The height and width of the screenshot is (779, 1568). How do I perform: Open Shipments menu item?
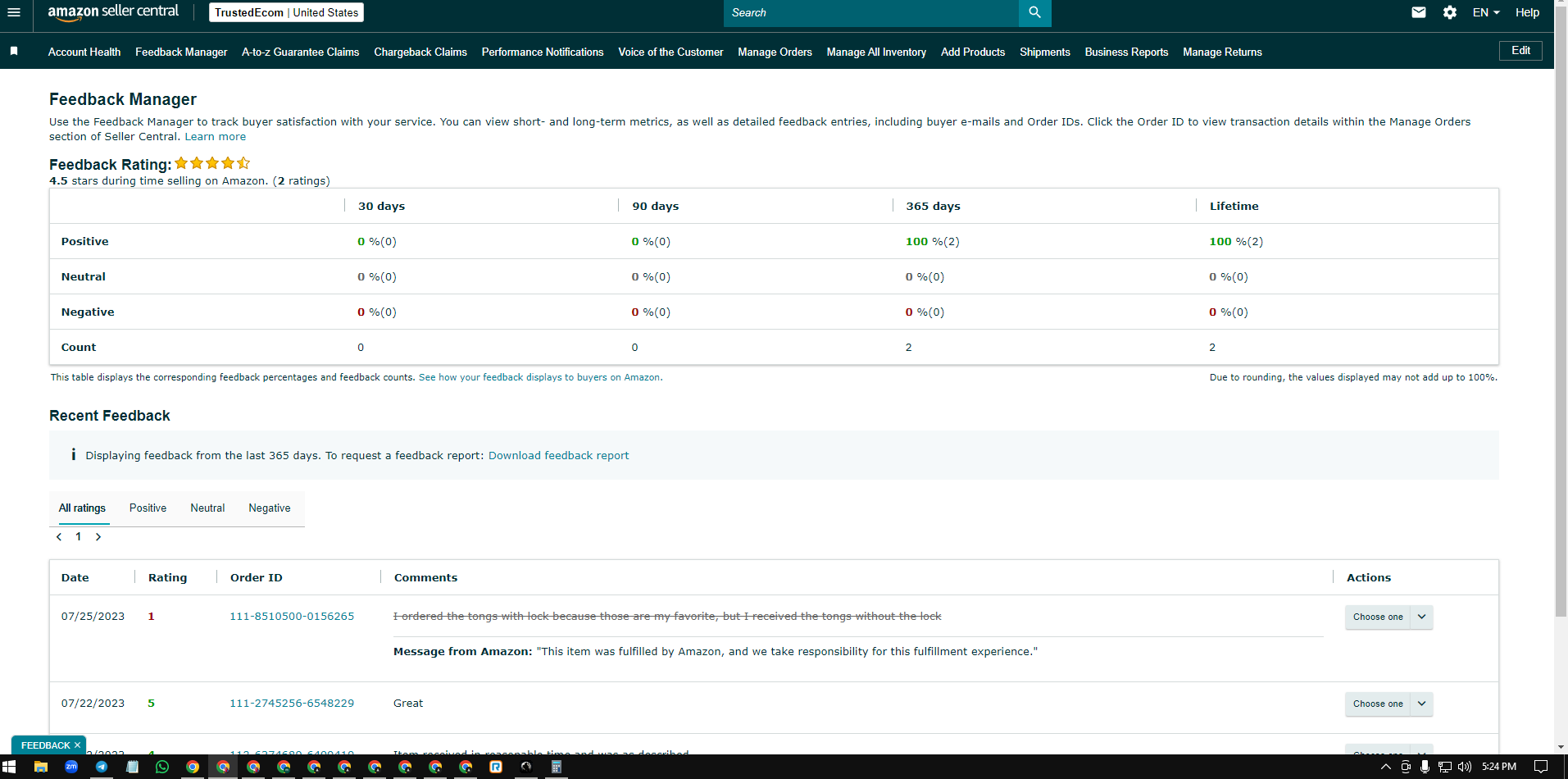pos(1045,52)
